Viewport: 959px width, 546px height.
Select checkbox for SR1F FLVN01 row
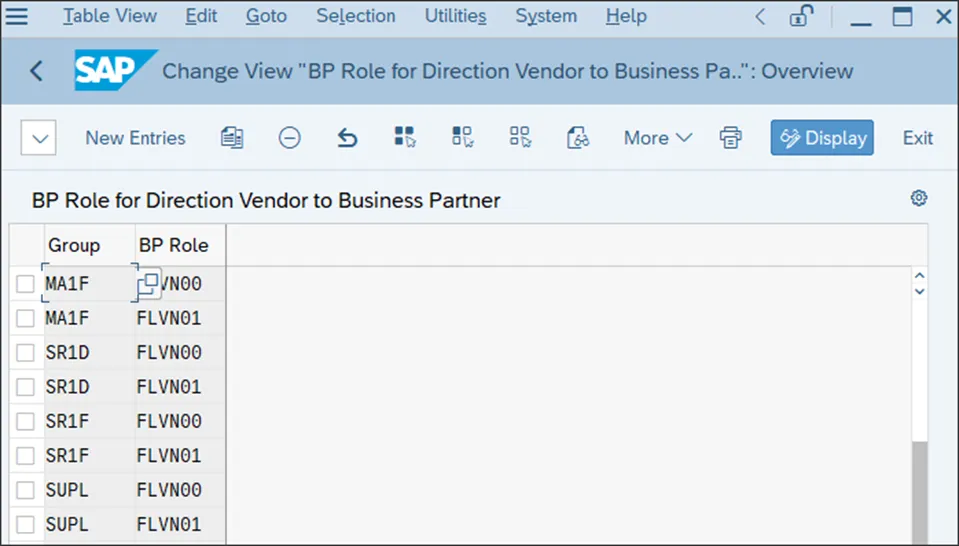point(25,456)
